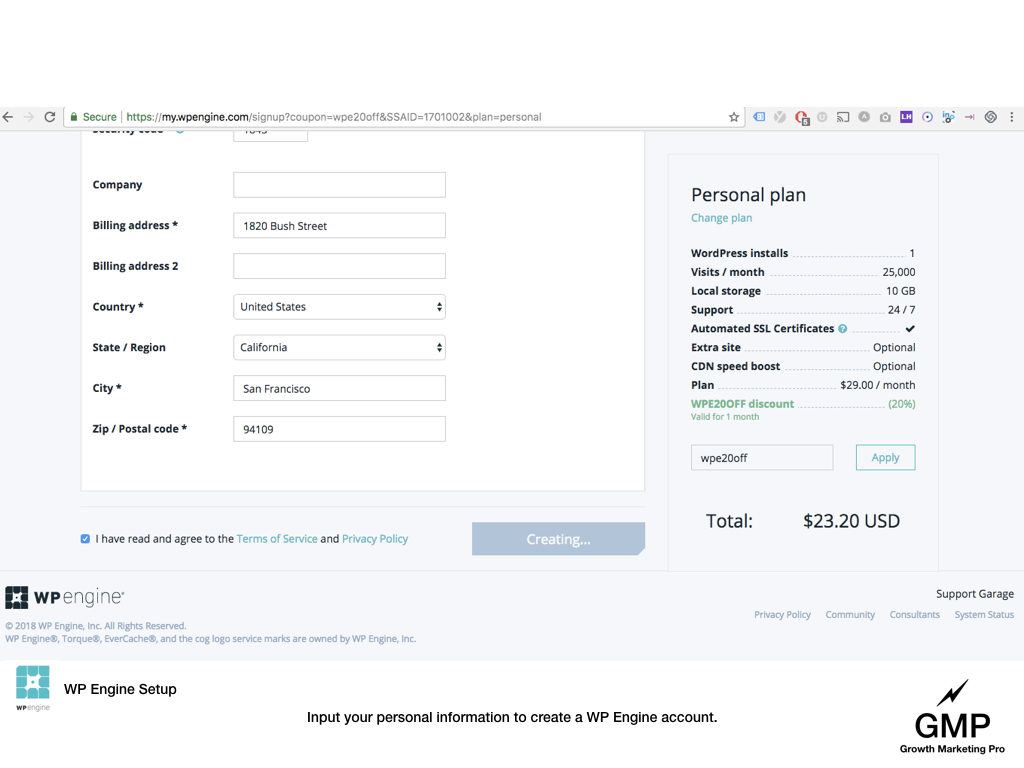
Task: Click the gray power-circle extension icon
Action: tap(822, 117)
